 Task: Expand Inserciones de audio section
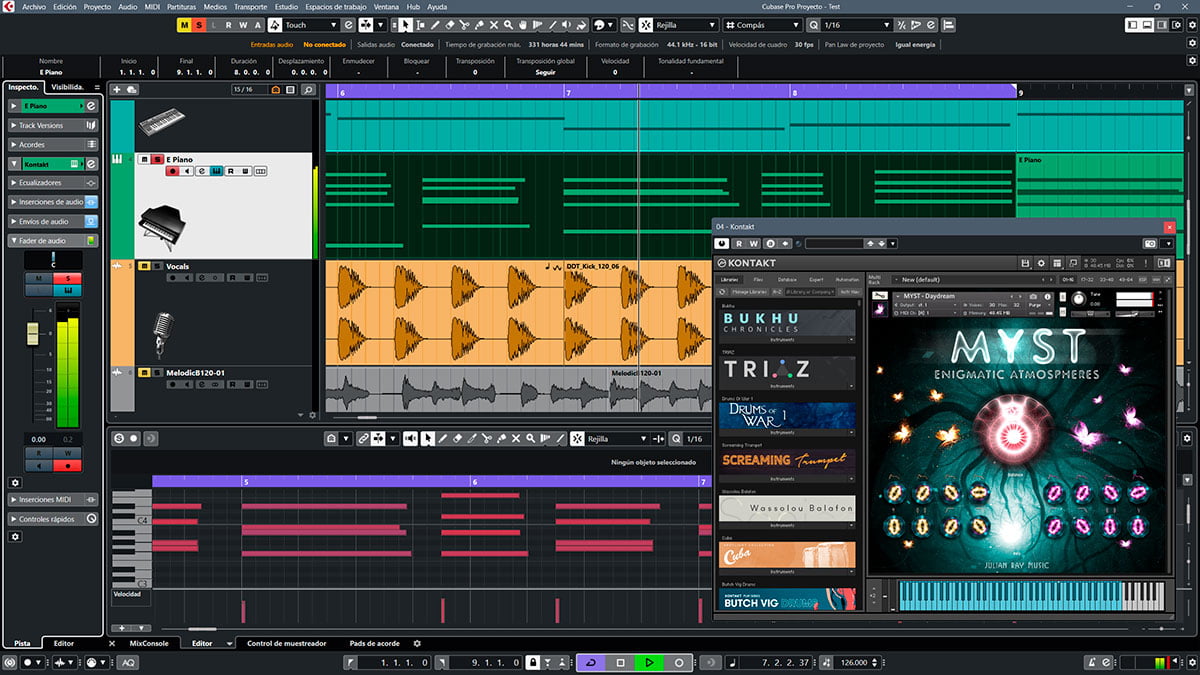pyautogui.click(x=53, y=202)
